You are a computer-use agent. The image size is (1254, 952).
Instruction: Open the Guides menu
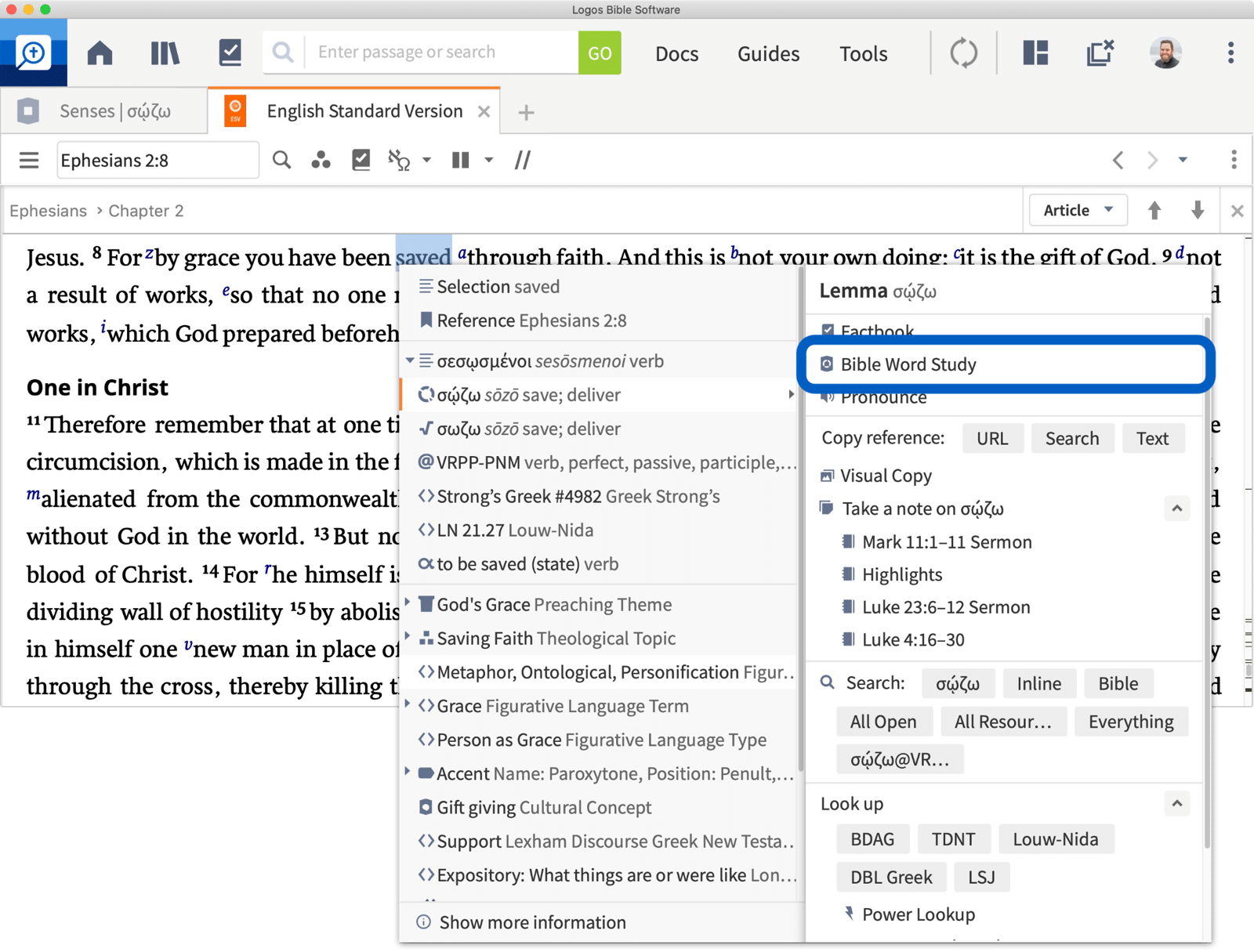point(768,54)
